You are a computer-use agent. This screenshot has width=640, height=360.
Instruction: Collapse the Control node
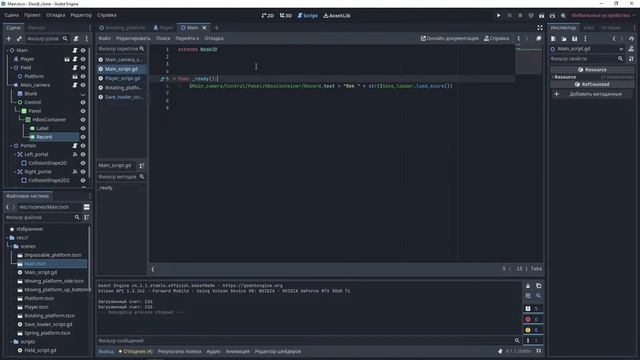[x=15, y=102]
